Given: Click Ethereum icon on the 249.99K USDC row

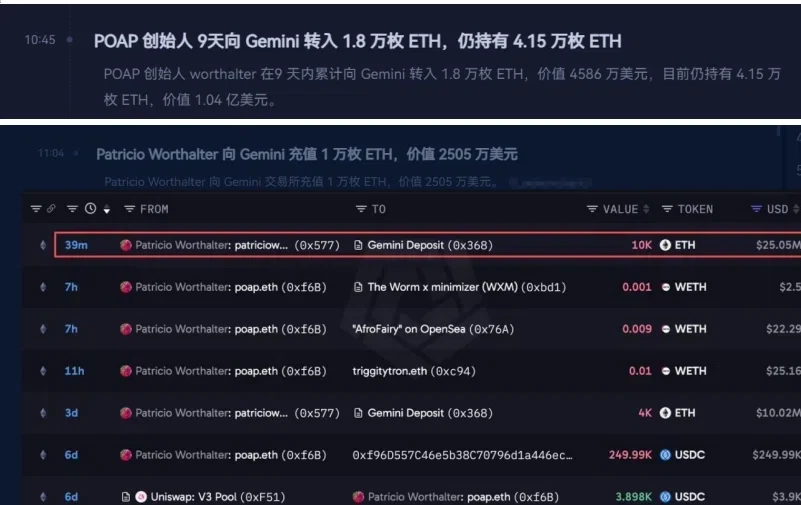Looking at the screenshot, I should (x=43, y=455).
